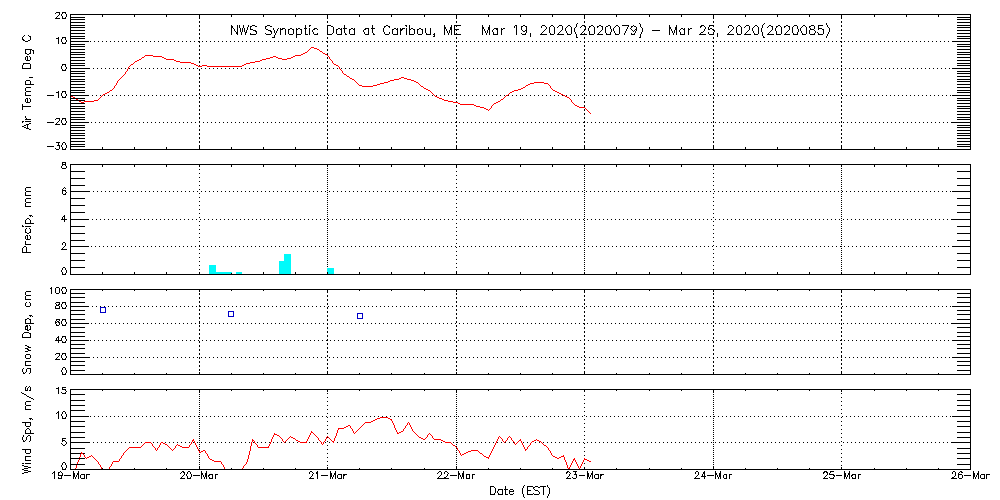Click the snow depth marker on 19-Mar
Viewport: 1000px width, 500px height.
point(103,310)
